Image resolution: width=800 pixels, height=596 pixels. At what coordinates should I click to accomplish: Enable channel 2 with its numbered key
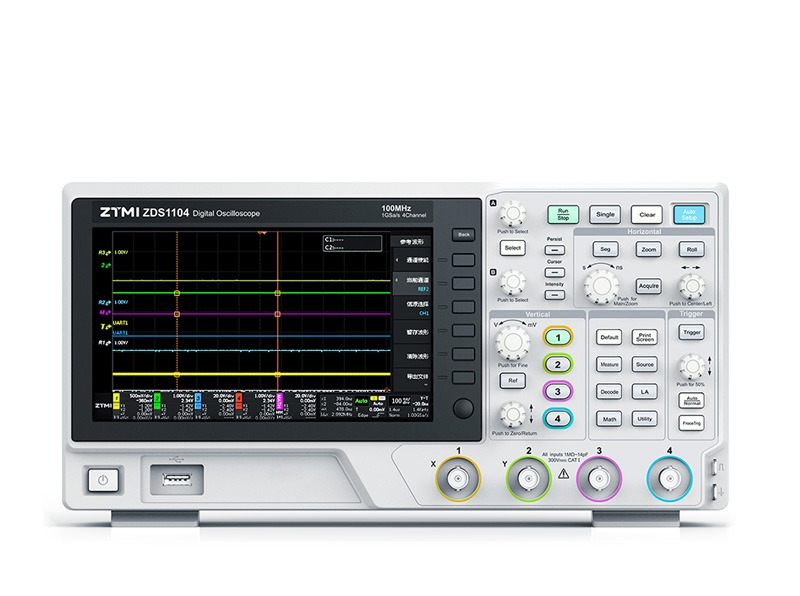coord(558,361)
